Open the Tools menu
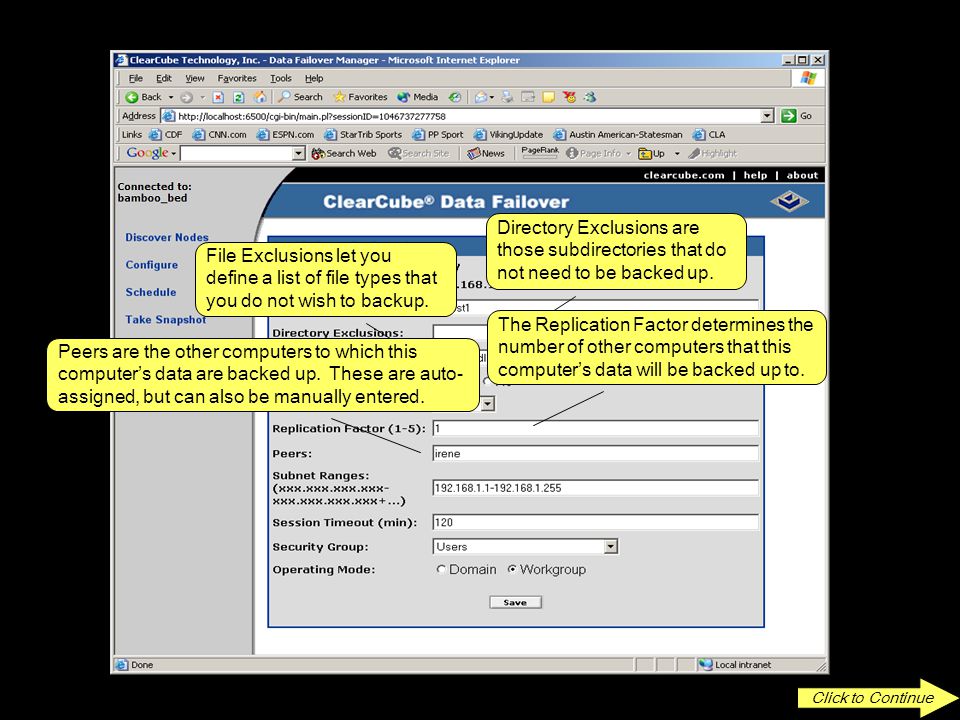This screenshot has width=960, height=720. pyautogui.click(x=281, y=78)
